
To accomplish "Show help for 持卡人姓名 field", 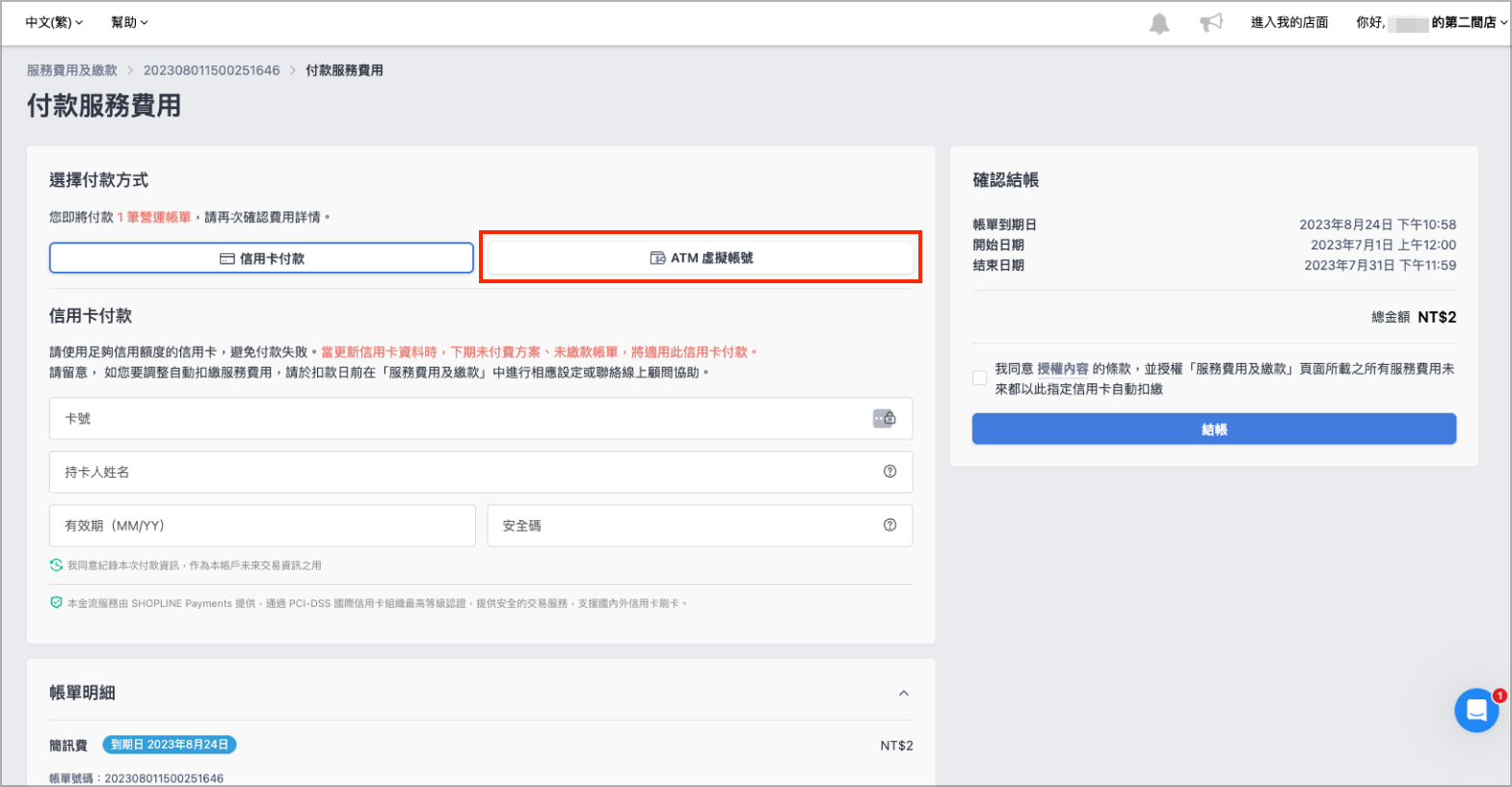I will click(889, 471).
